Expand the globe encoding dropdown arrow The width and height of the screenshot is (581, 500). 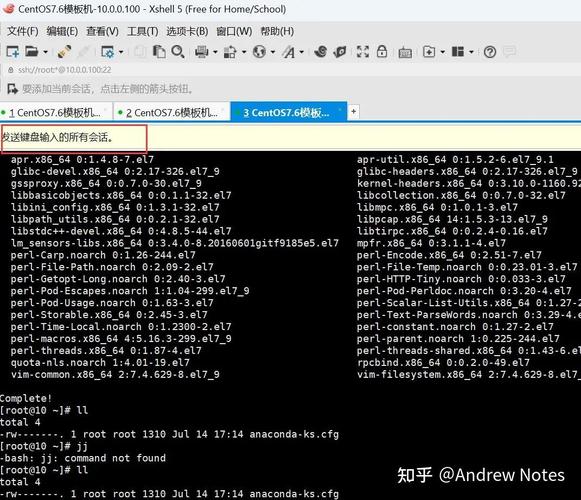(273, 52)
